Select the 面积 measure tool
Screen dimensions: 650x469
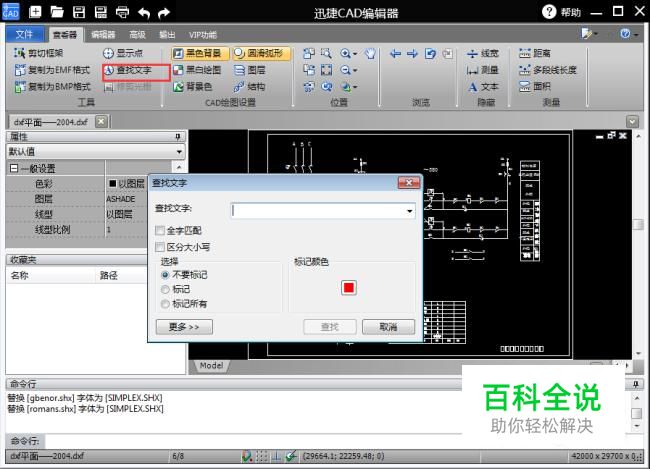(535, 86)
